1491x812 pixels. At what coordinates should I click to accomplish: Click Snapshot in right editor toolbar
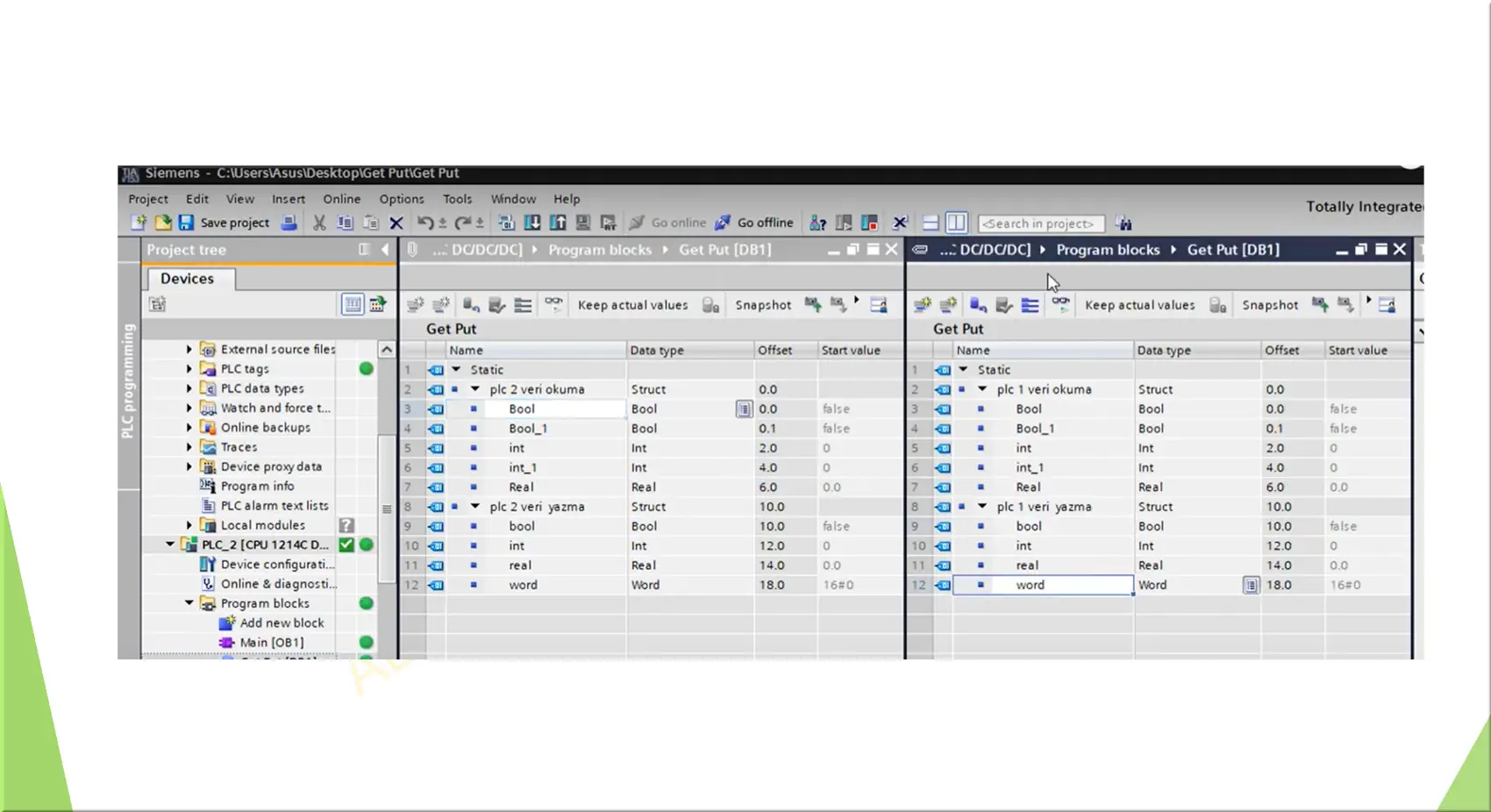[1270, 305]
